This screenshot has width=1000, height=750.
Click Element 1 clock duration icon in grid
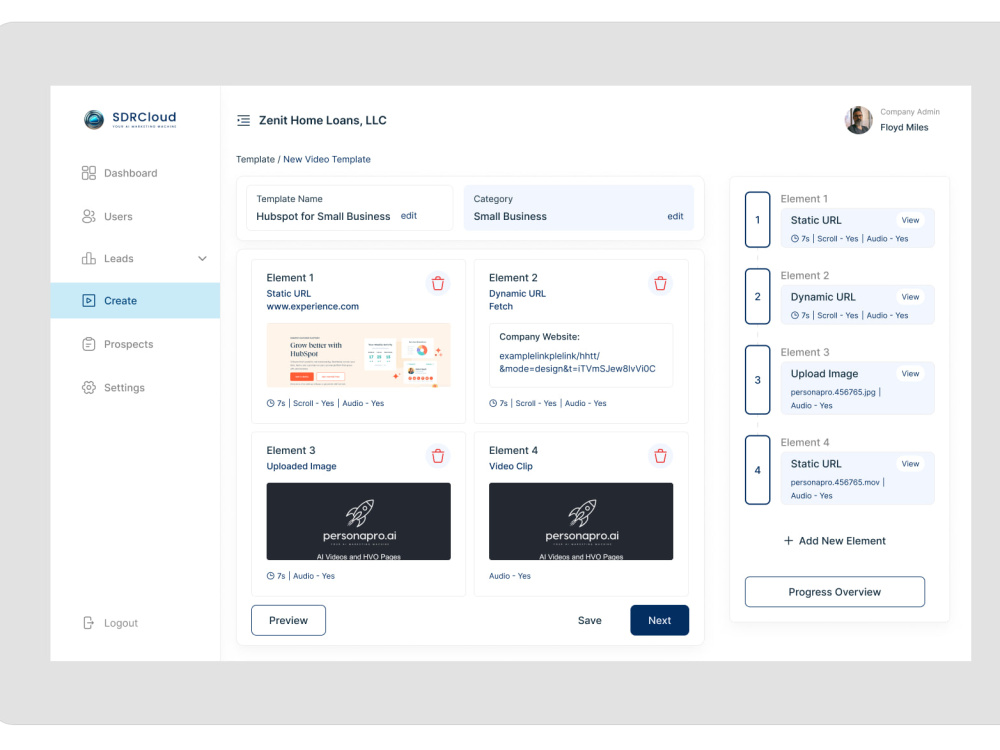point(270,404)
